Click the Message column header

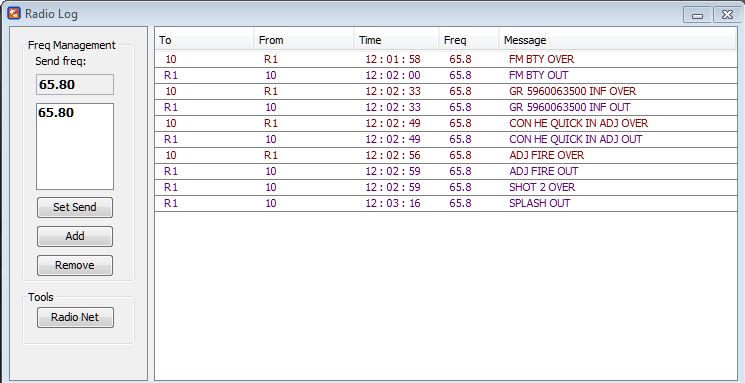(618, 40)
